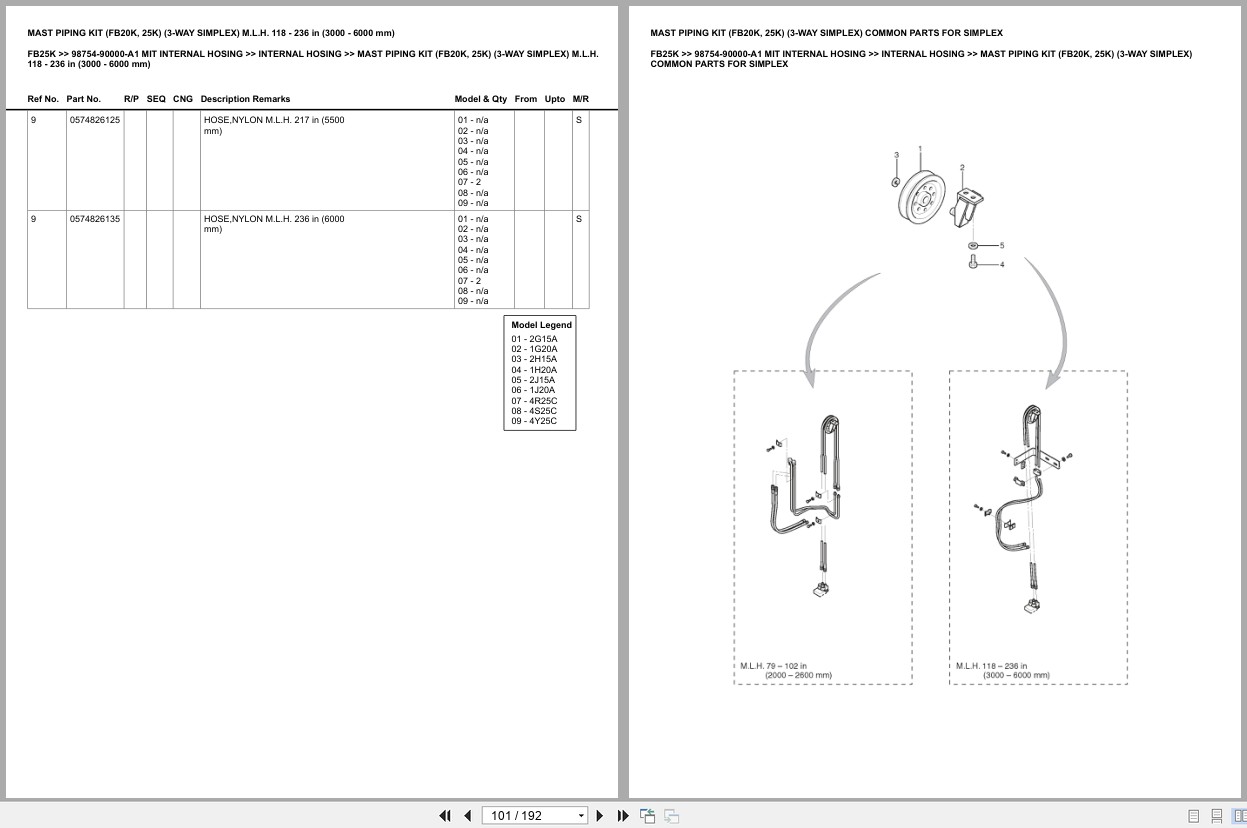
Task: Open the page number dropdown arrow
Action: tap(581, 816)
